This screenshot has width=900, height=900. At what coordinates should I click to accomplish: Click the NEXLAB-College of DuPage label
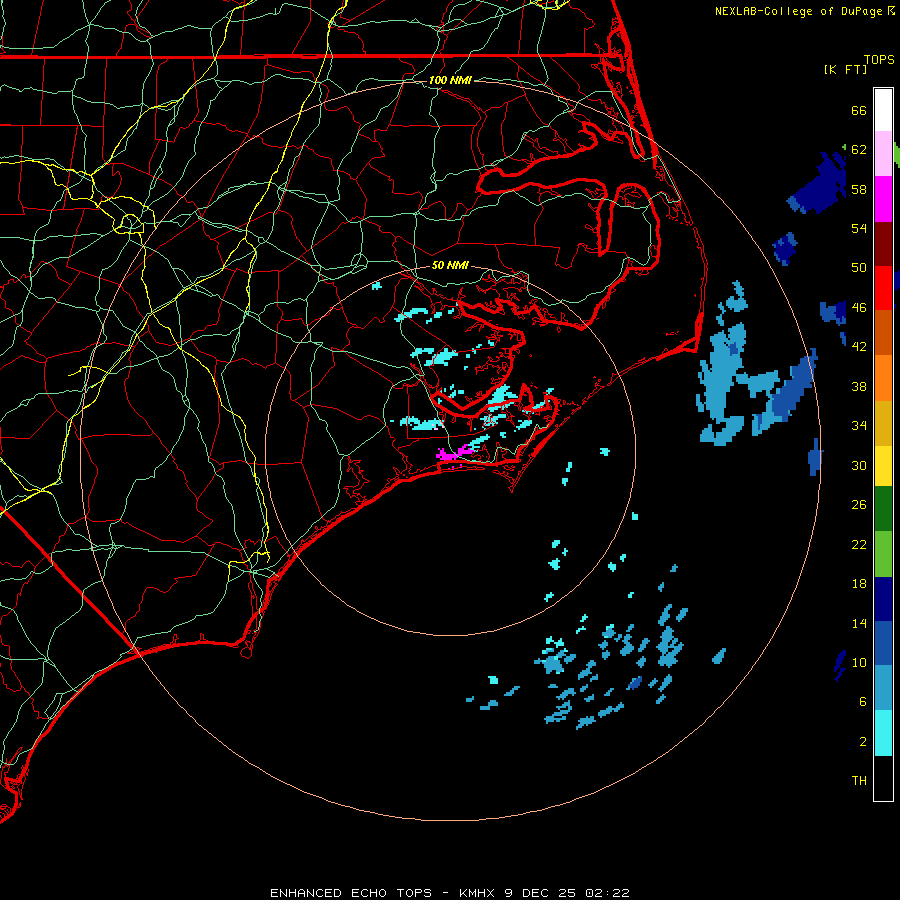(x=798, y=11)
